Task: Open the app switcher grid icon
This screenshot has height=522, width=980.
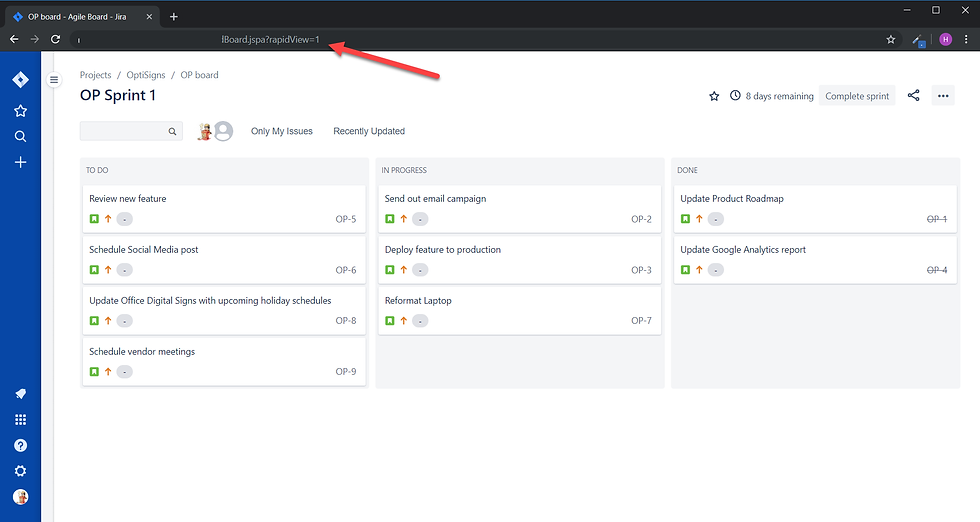Action: (20, 419)
